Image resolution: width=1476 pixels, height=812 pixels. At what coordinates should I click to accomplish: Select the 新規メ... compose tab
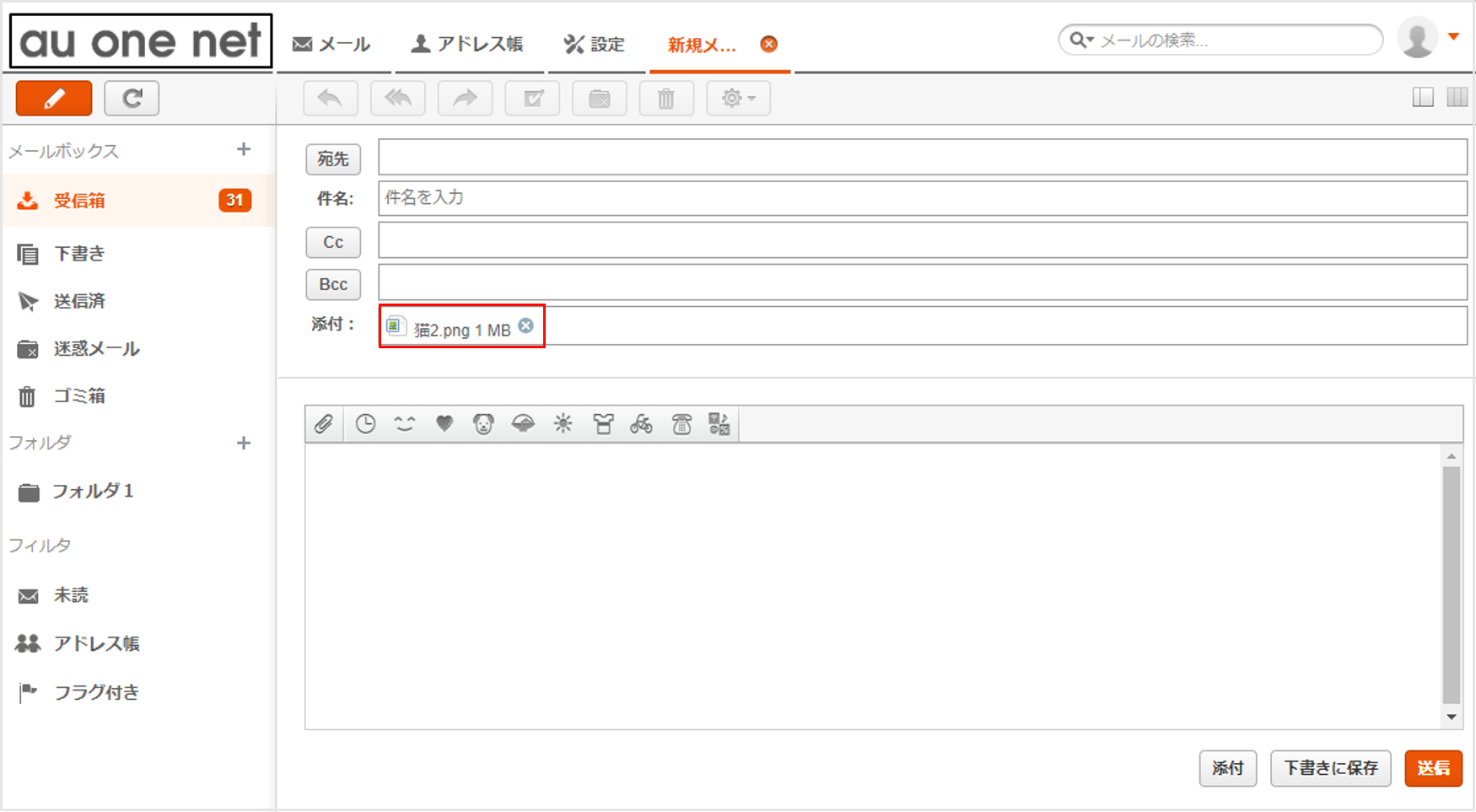(702, 45)
